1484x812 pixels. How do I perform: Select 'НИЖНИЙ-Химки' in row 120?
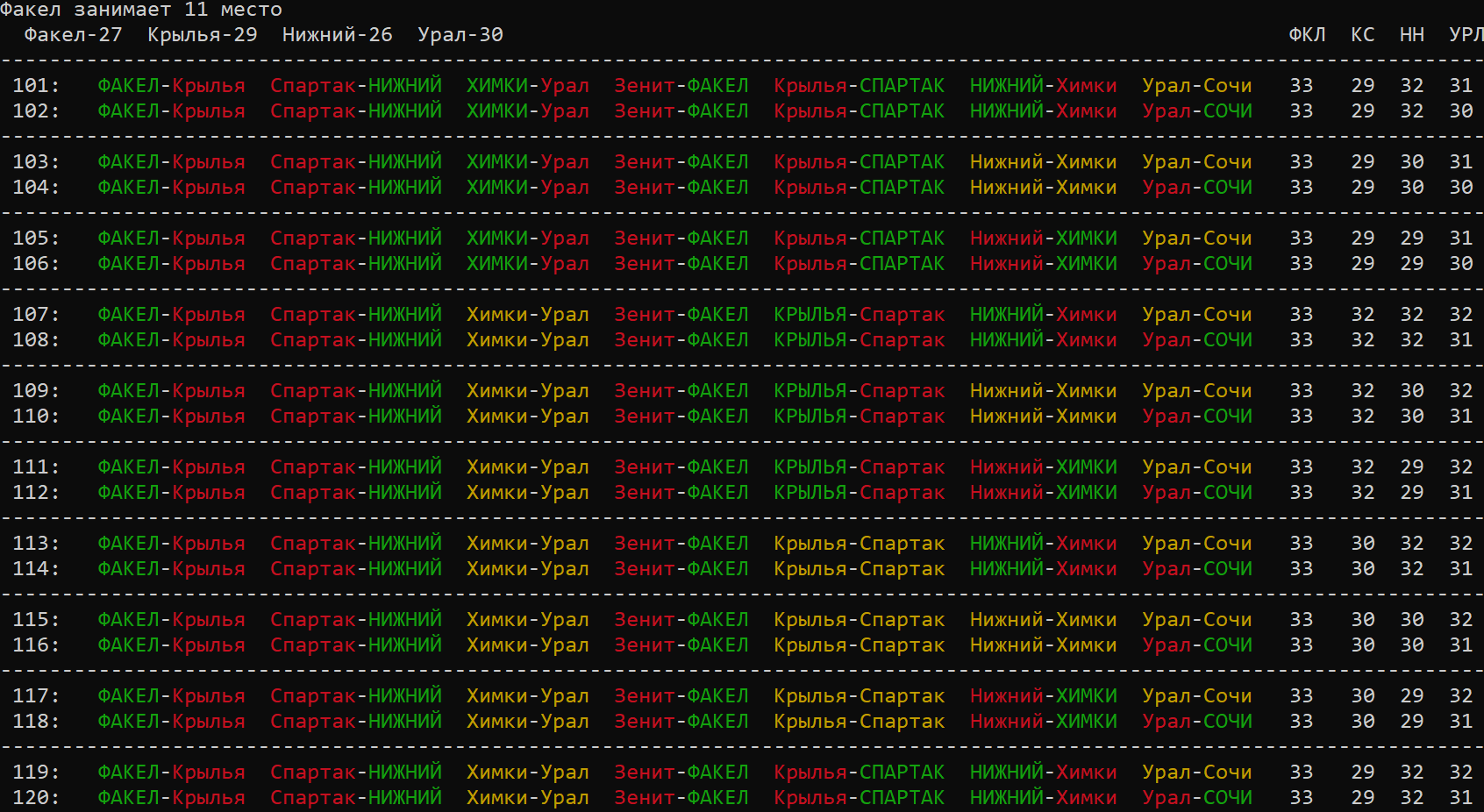point(1044,798)
